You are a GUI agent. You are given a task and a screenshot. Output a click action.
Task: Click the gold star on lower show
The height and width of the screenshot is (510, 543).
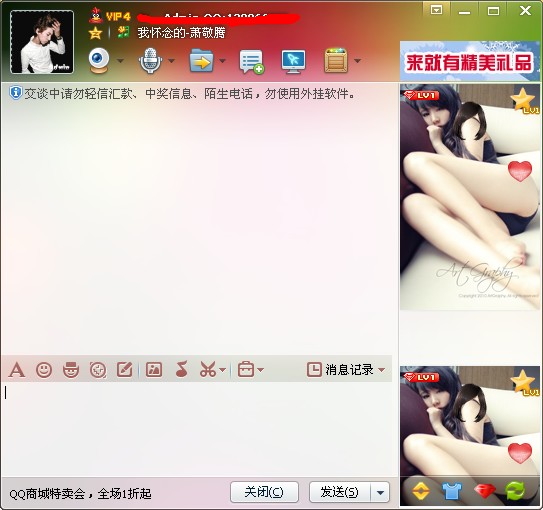[524, 382]
